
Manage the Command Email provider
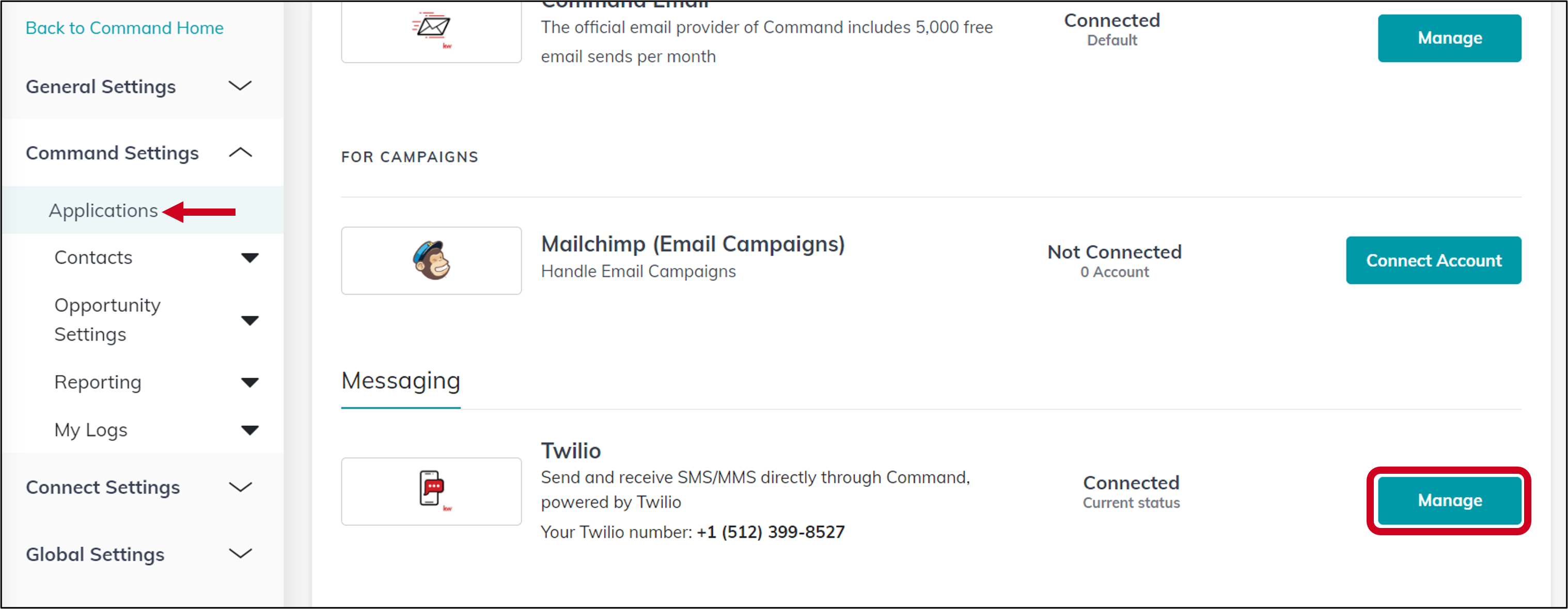(1449, 38)
